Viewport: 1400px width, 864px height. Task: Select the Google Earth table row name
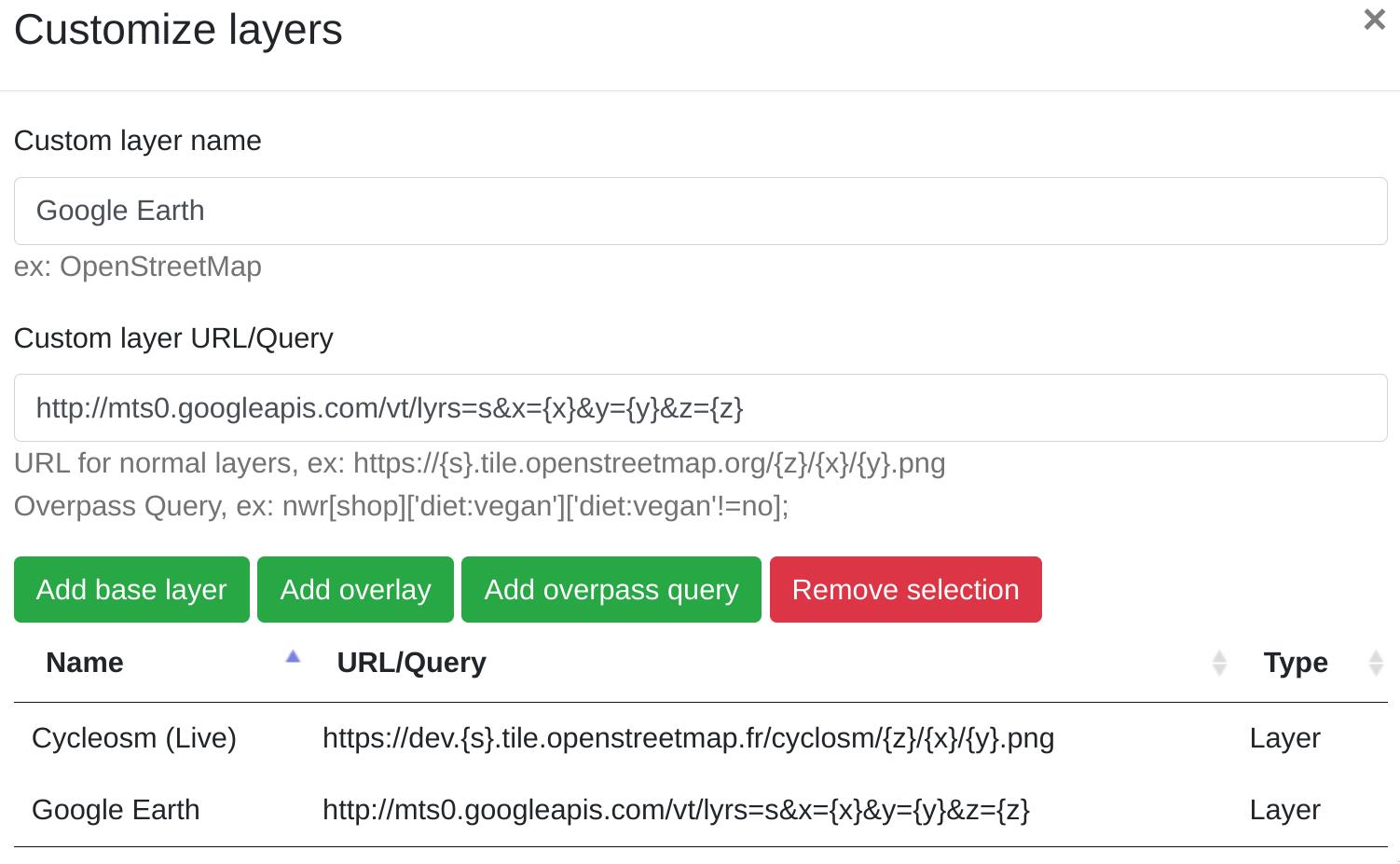pyautogui.click(x=116, y=810)
